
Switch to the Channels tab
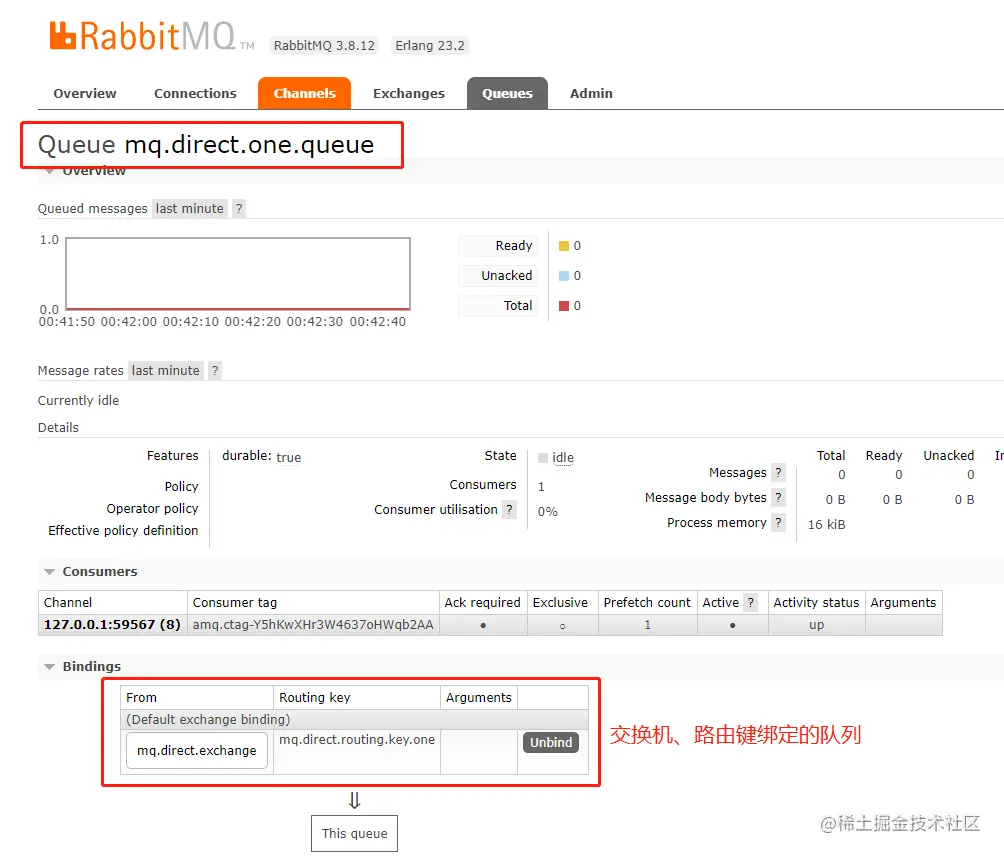click(304, 94)
